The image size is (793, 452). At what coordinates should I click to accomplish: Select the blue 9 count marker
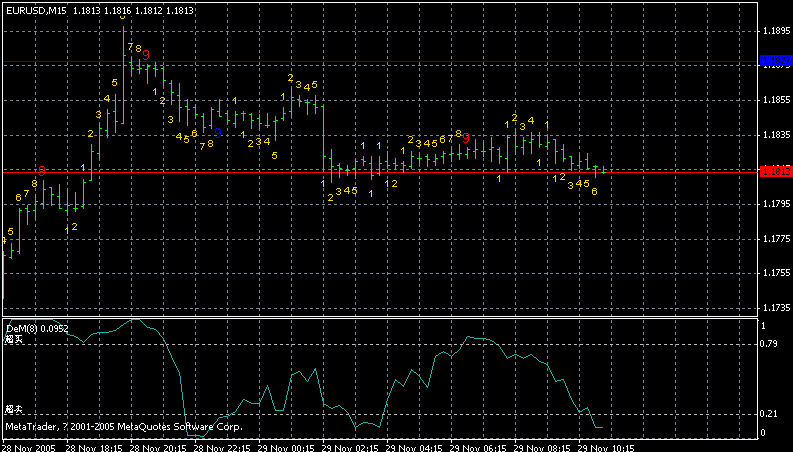[x=219, y=132]
